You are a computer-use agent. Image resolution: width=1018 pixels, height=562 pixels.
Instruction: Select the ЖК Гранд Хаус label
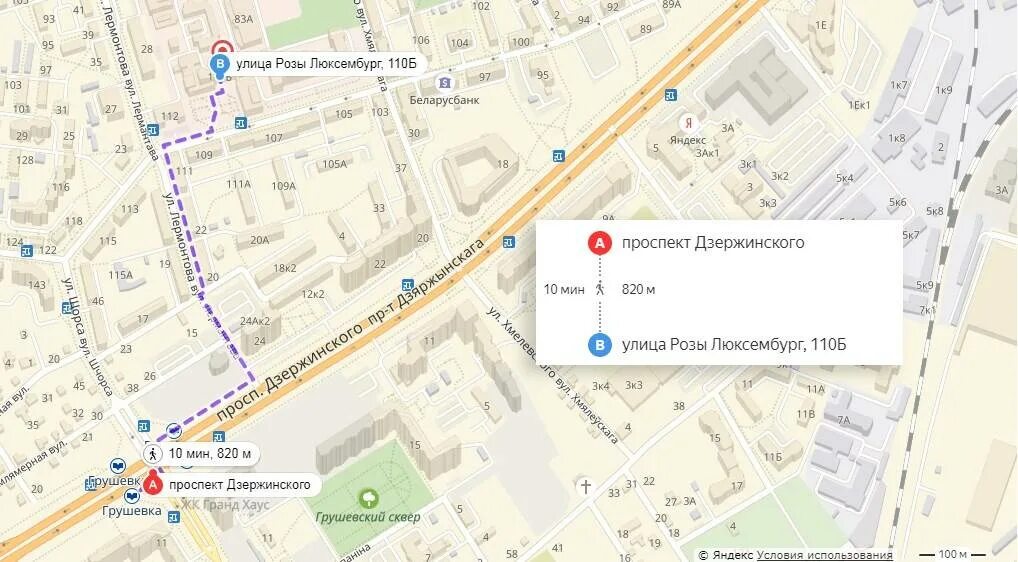pyautogui.click(x=225, y=504)
